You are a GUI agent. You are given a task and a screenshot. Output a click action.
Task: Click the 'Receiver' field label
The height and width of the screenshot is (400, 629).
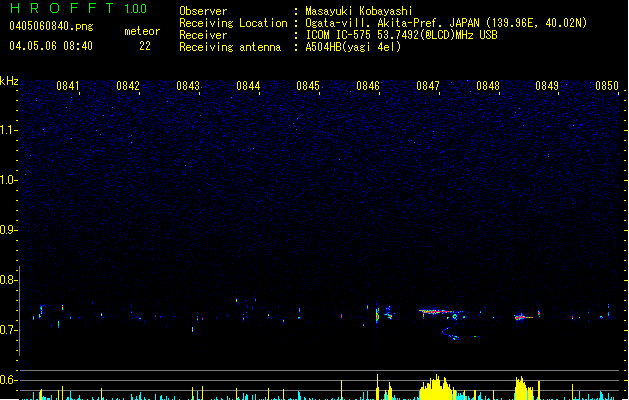(x=203, y=35)
